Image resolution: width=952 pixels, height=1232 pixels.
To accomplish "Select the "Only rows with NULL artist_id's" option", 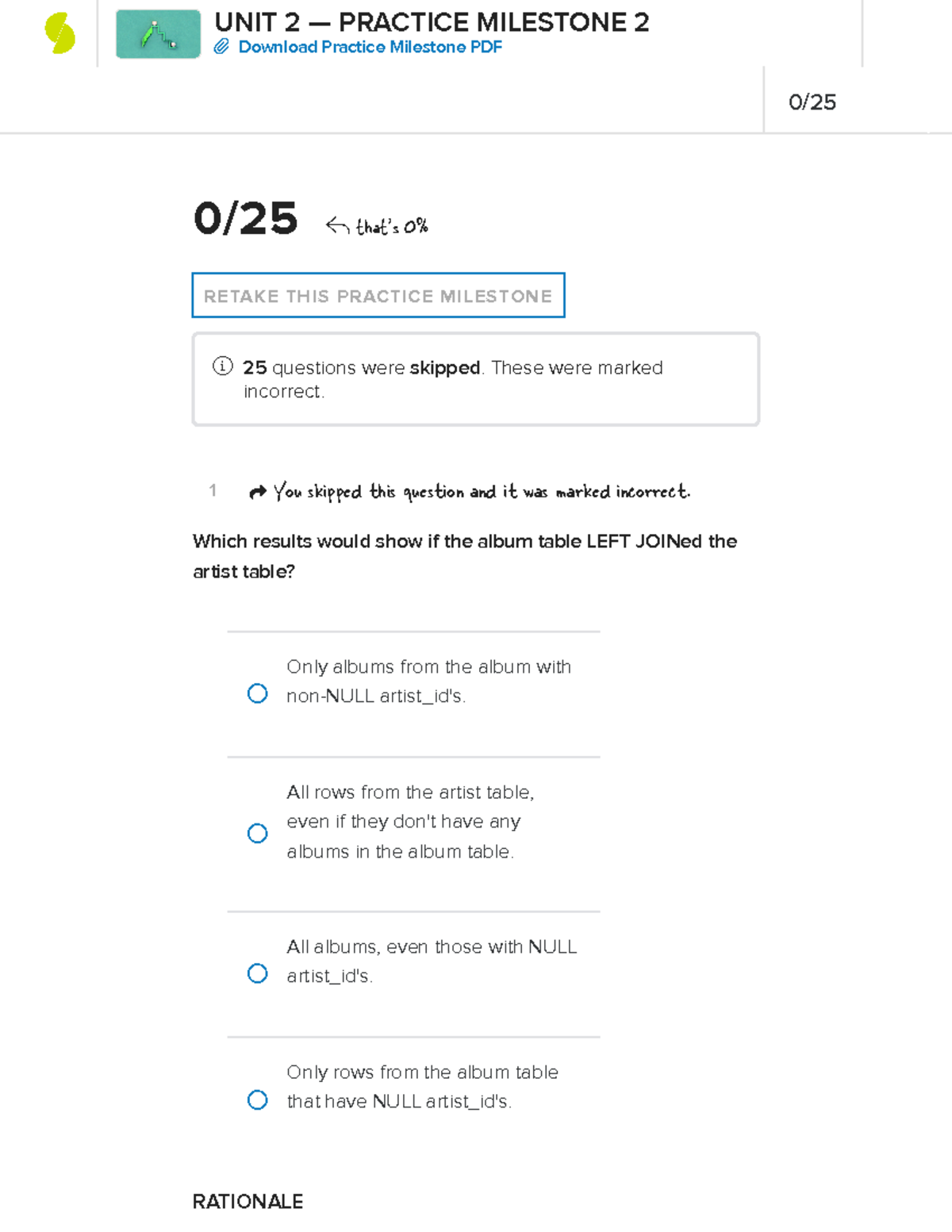I will (x=258, y=1100).
